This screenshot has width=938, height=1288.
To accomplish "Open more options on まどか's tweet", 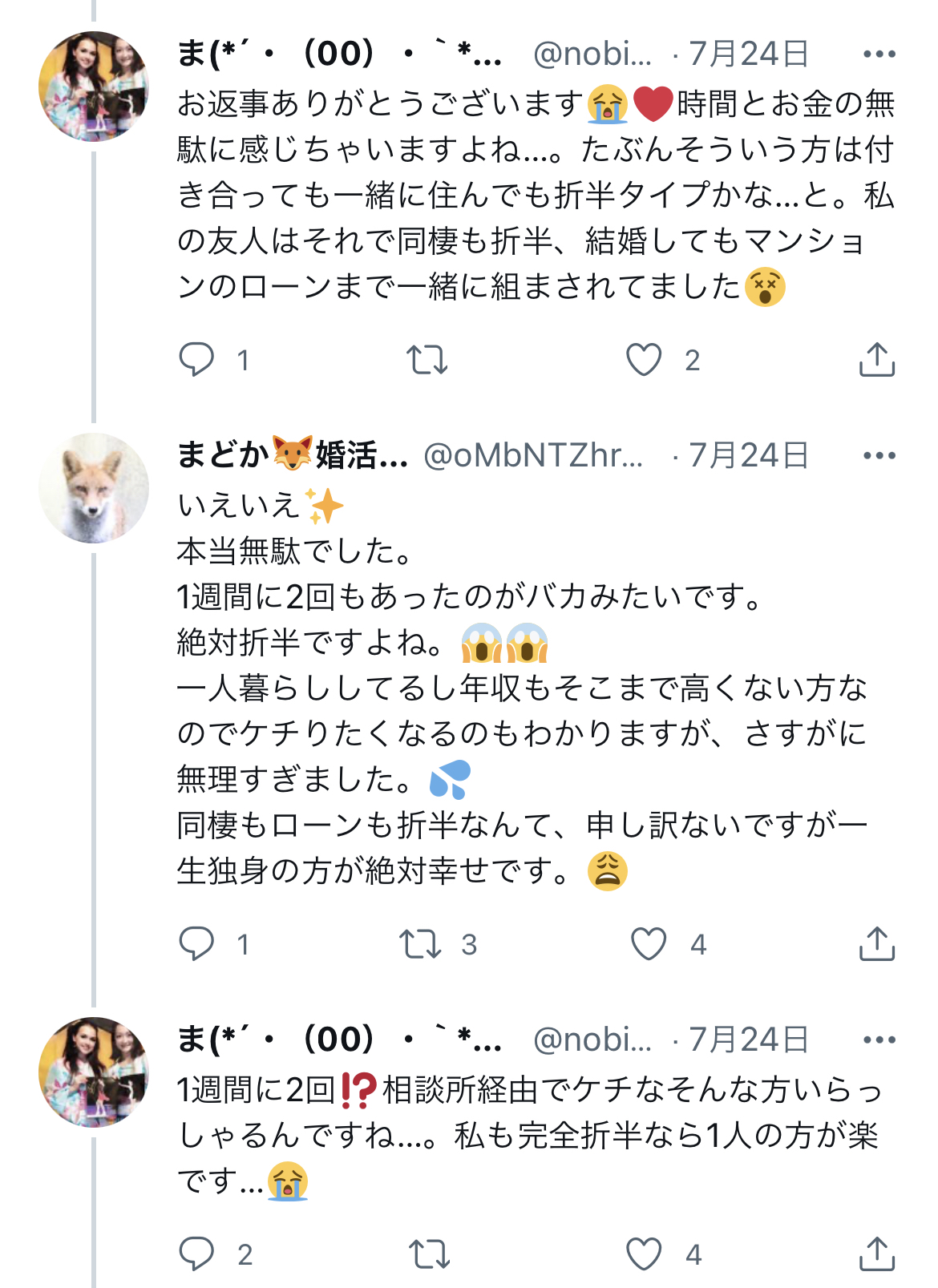I will (x=879, y=456).
